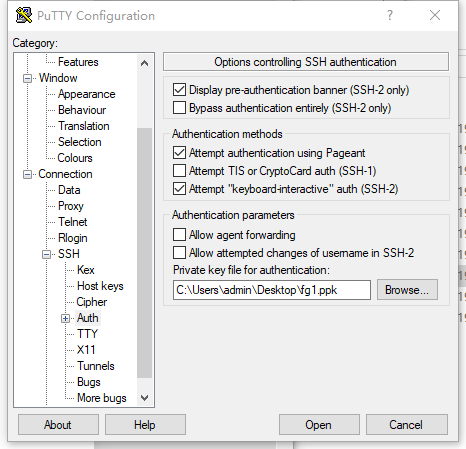
Task: Toggle Display pre-authentication banner checkbox
Action: pos(179,90)
